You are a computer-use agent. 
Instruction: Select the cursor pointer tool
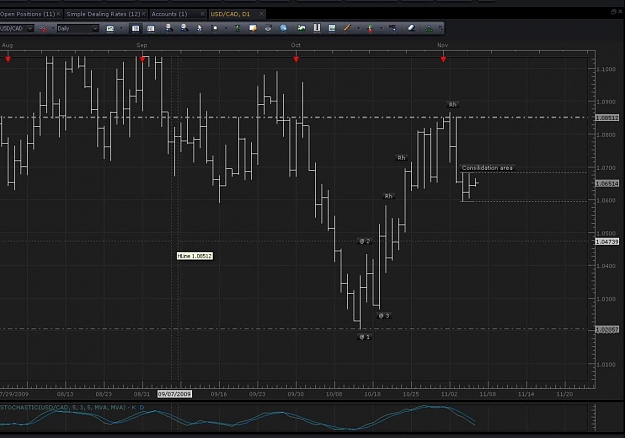(199, 28)
